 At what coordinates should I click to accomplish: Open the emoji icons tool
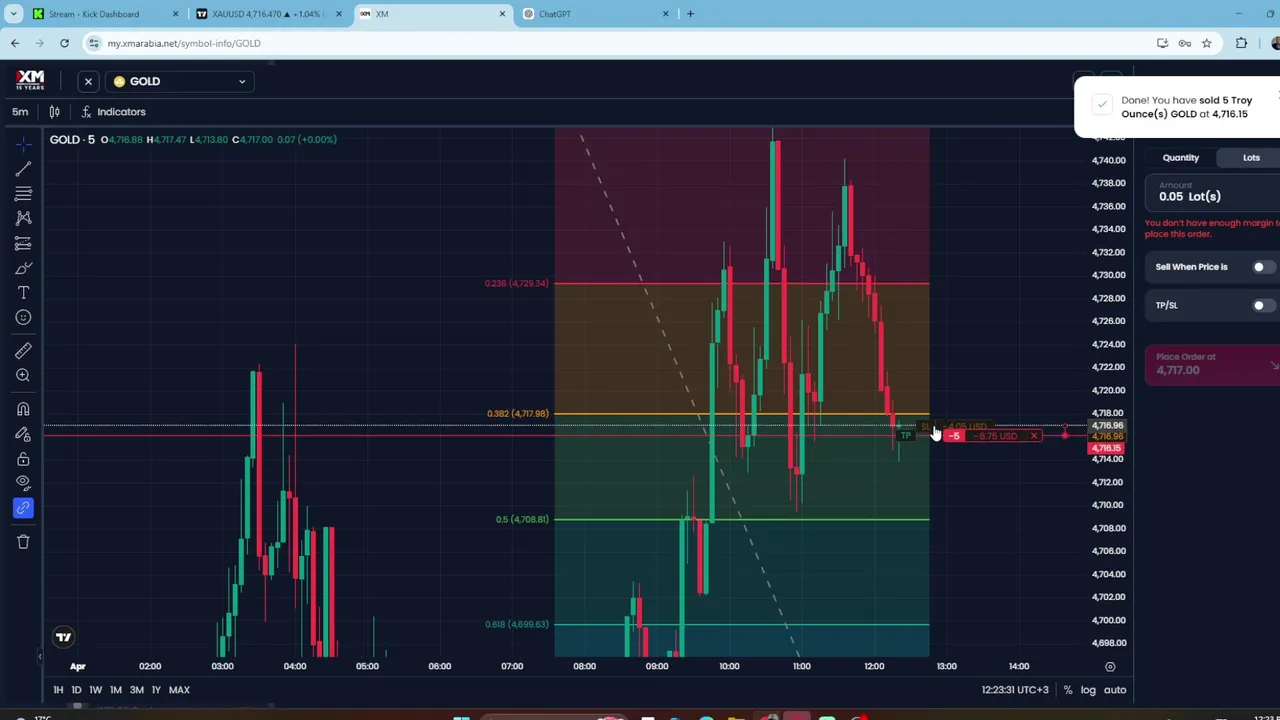pos(23,318)
